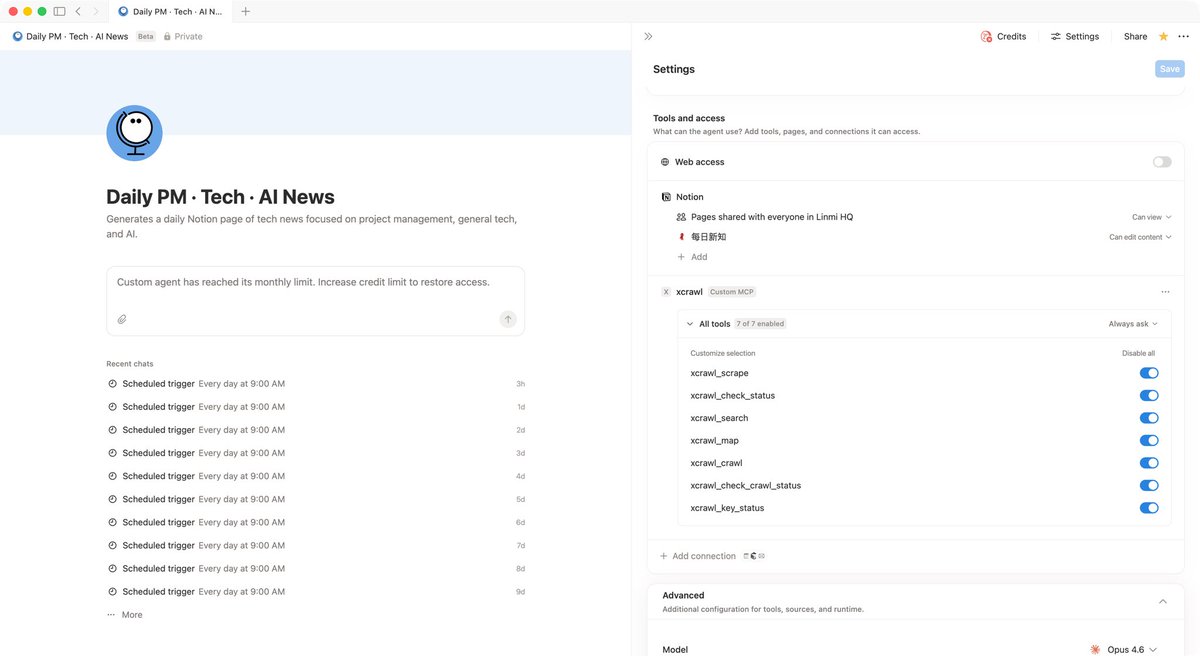Open the top-right three-dot menu
The height and width of the screenshot is (656, 1200).
pyautogui.click(x=1184, y=36)
